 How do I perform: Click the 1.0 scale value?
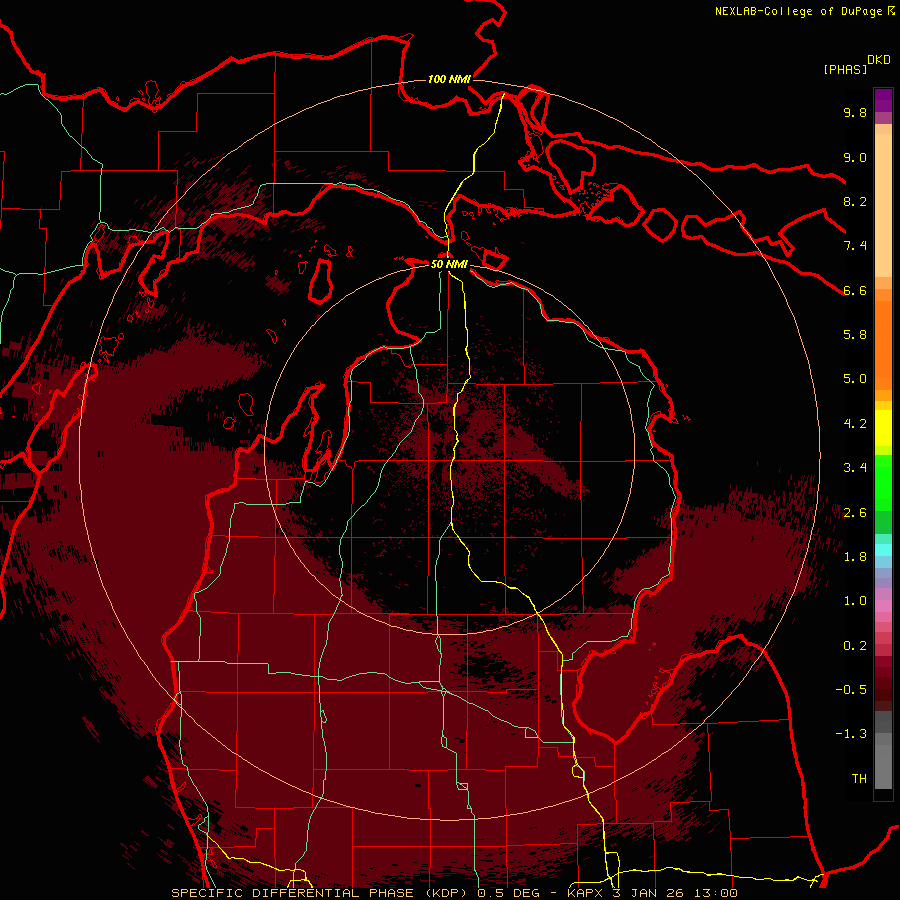855,601
